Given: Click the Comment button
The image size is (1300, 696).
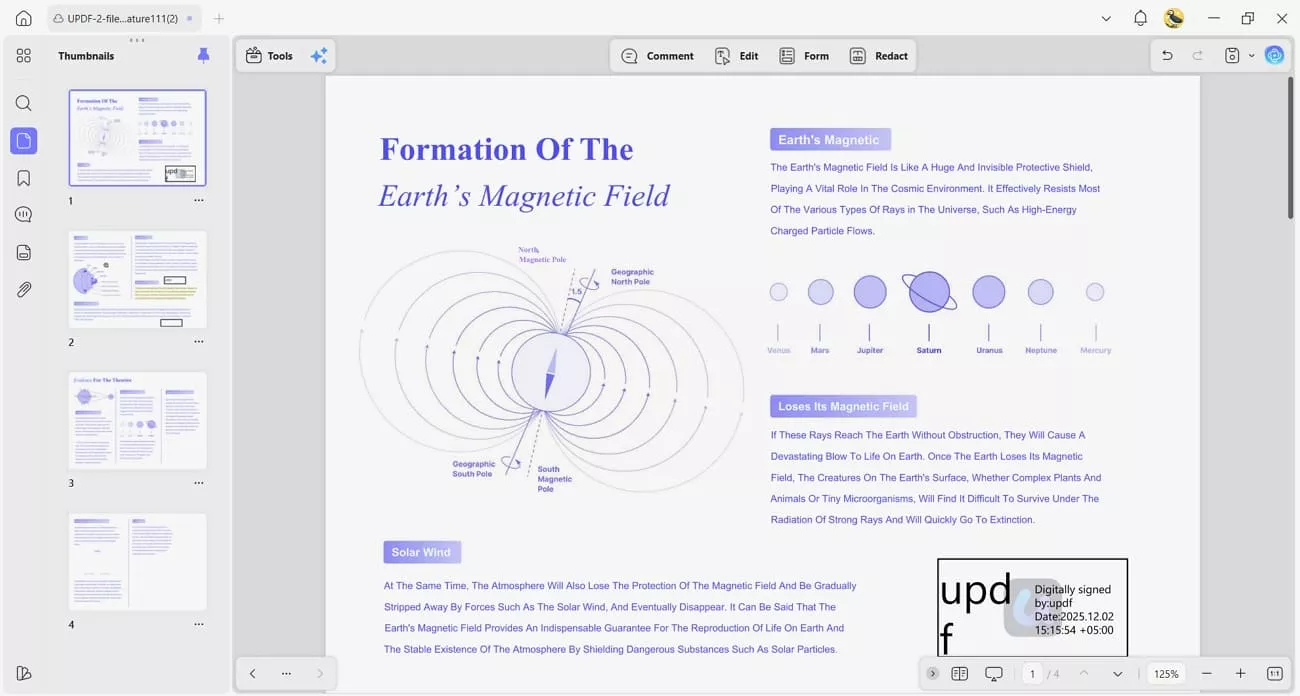Looking at the screenshot, I should click(x=657, y=56).
